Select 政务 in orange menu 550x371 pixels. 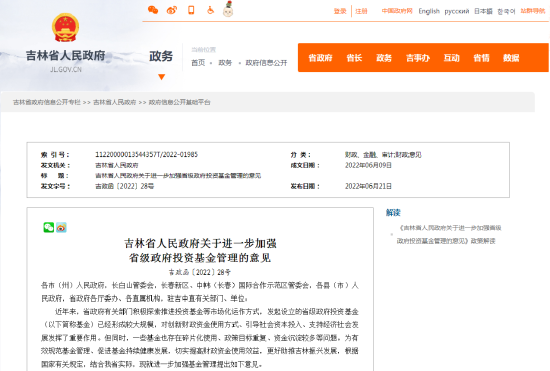(384, 58)
